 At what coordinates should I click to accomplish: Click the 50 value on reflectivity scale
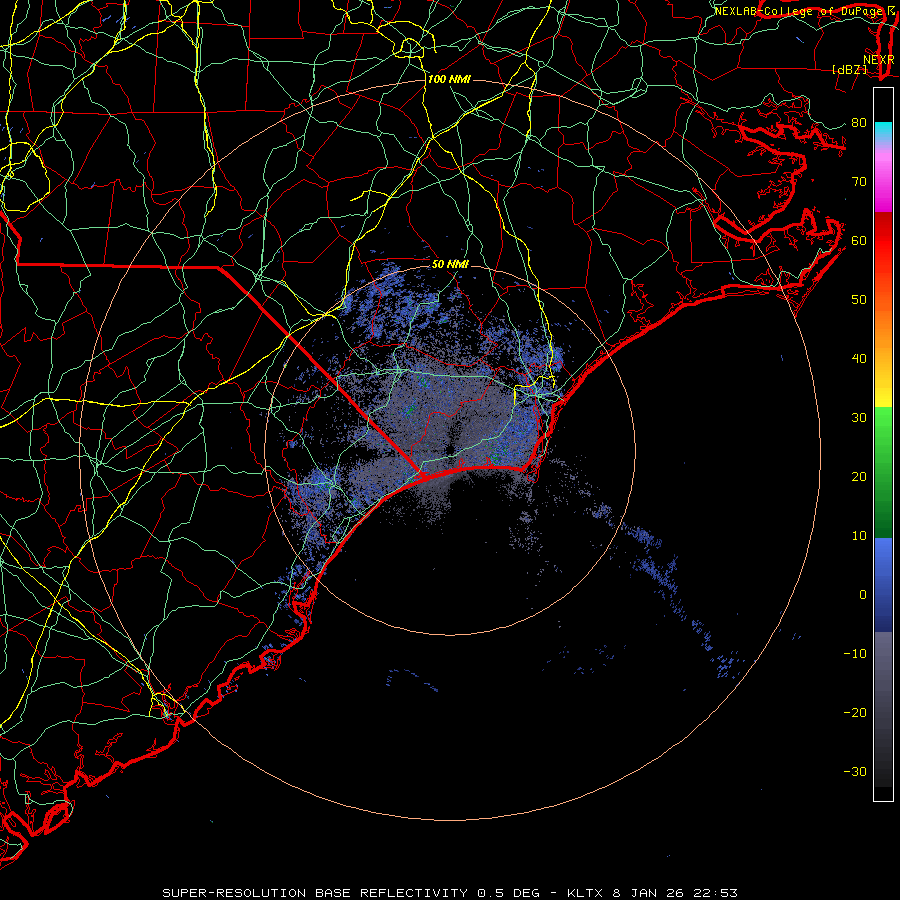(x=859, y=300)
